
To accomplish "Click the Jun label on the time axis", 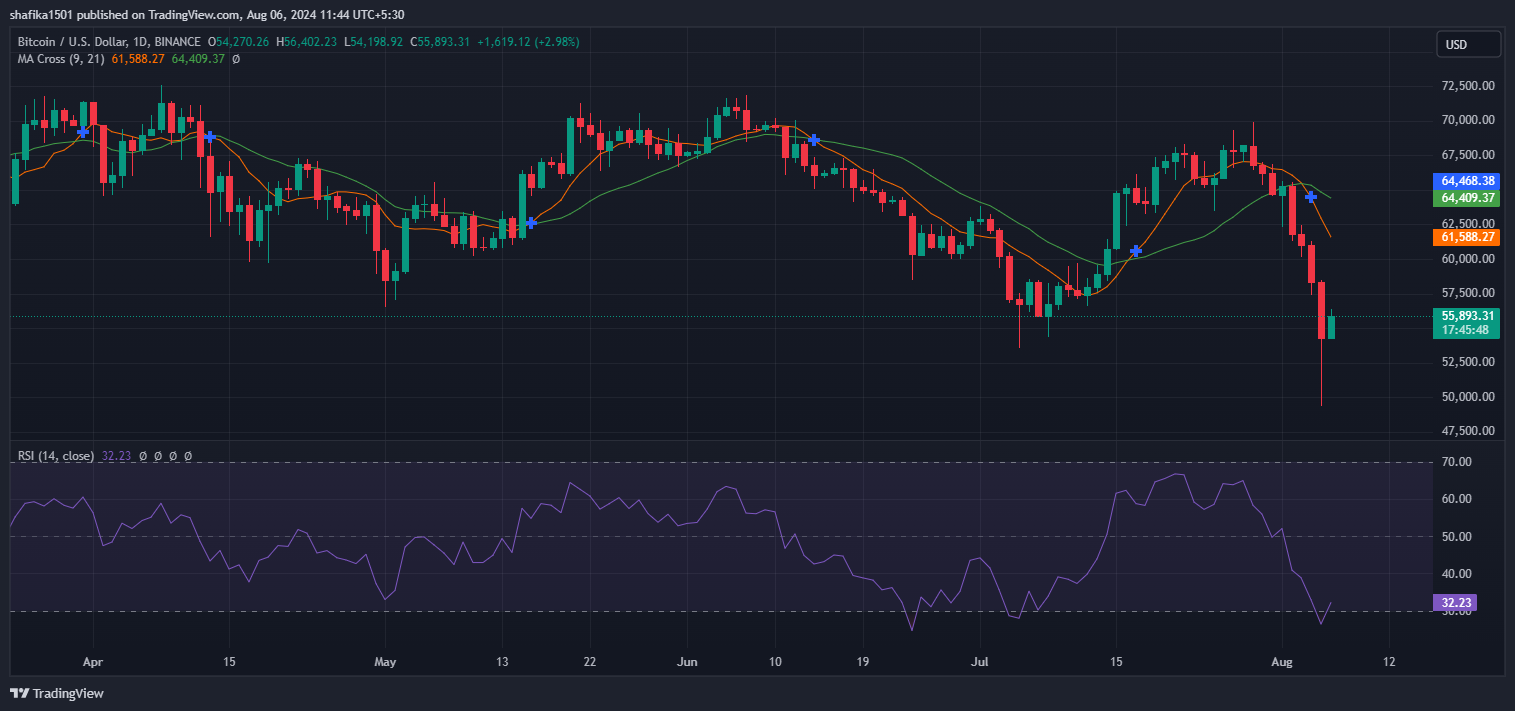I will tap(687, 662).
